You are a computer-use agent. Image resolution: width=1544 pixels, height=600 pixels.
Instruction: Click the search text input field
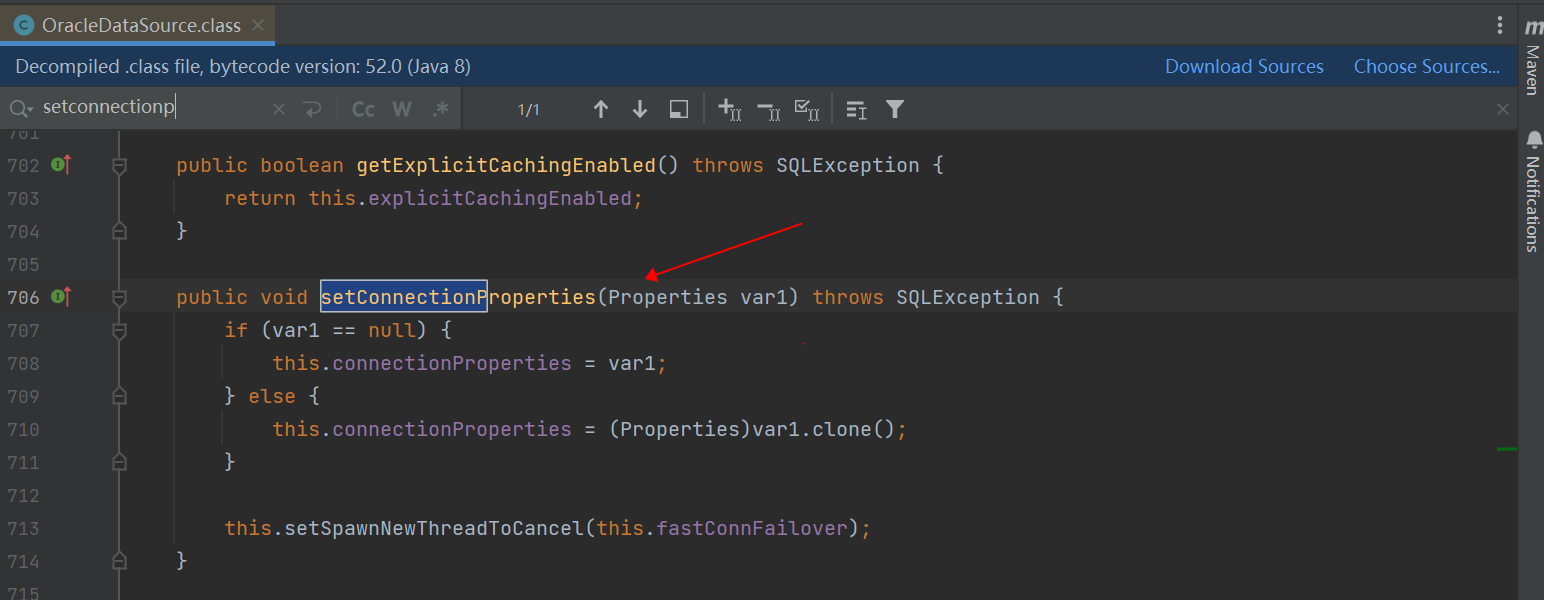[155, 108]
